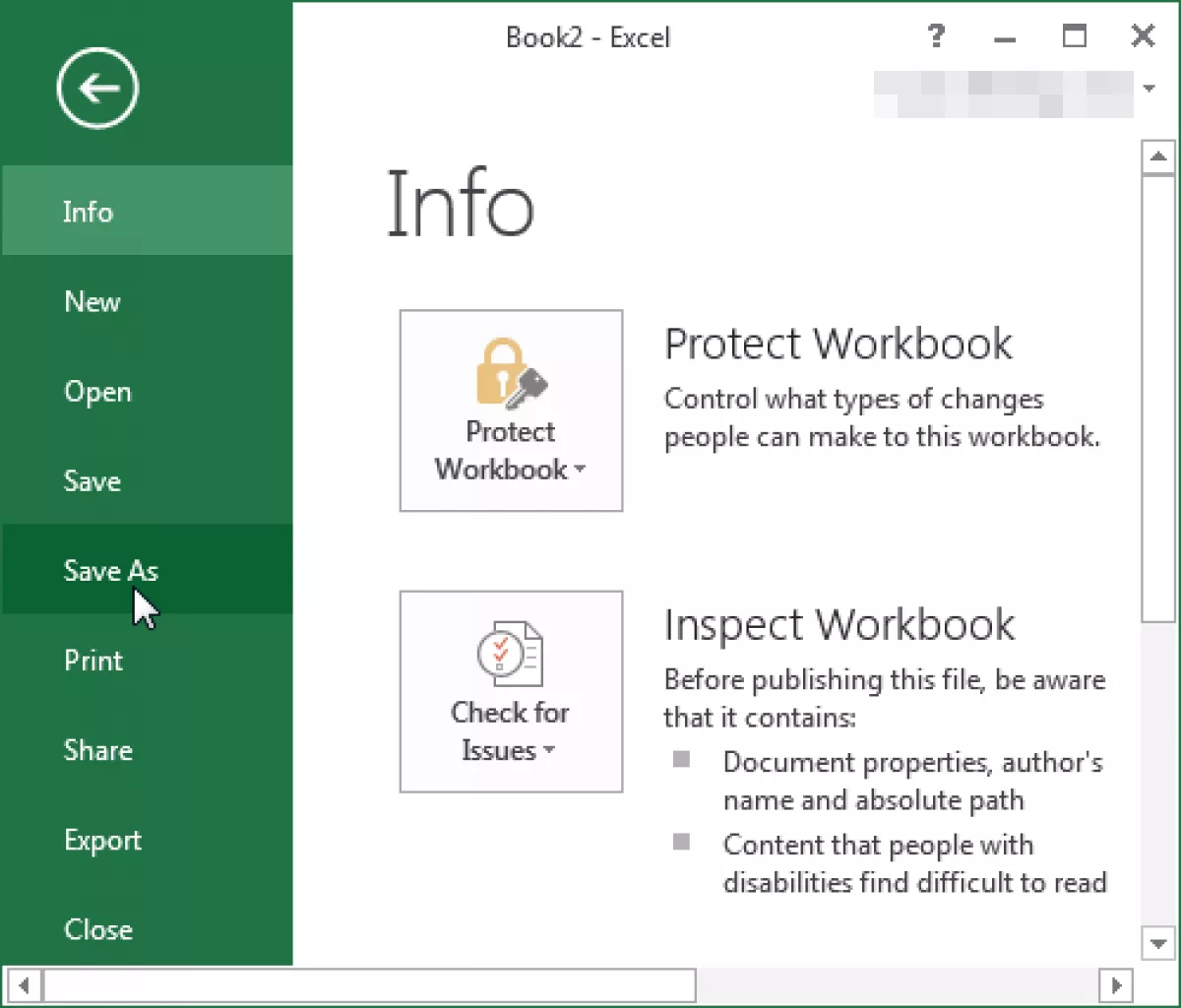The height and width of the screenshot is (1008, 1181).
Task: Click the vertical scrollbar down arrow
Action: point(1157,942)
